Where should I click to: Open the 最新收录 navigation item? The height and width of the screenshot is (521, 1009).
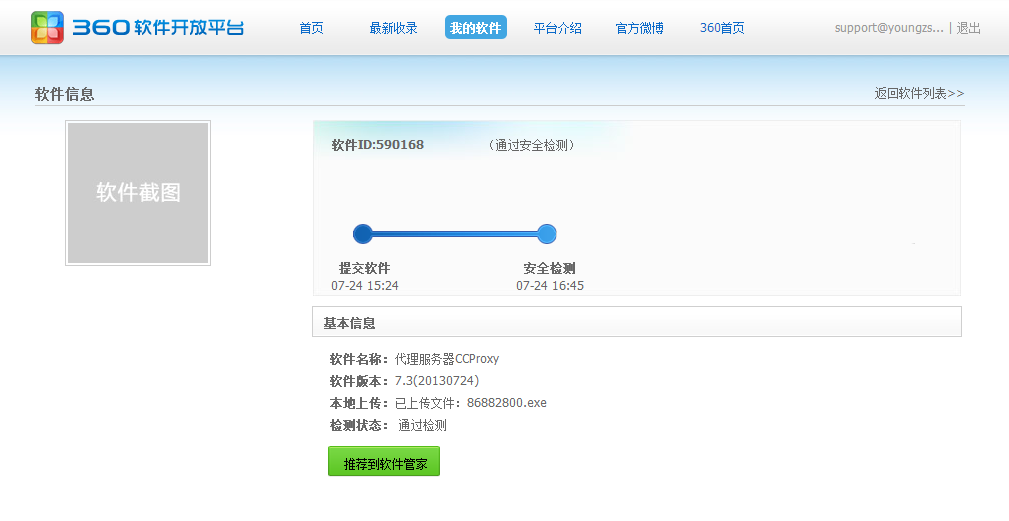click(393, 28)
